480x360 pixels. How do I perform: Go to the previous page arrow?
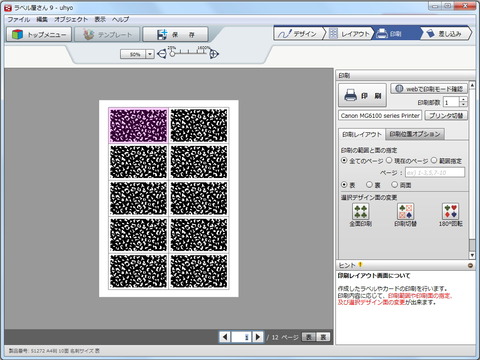tap(225, 337)
